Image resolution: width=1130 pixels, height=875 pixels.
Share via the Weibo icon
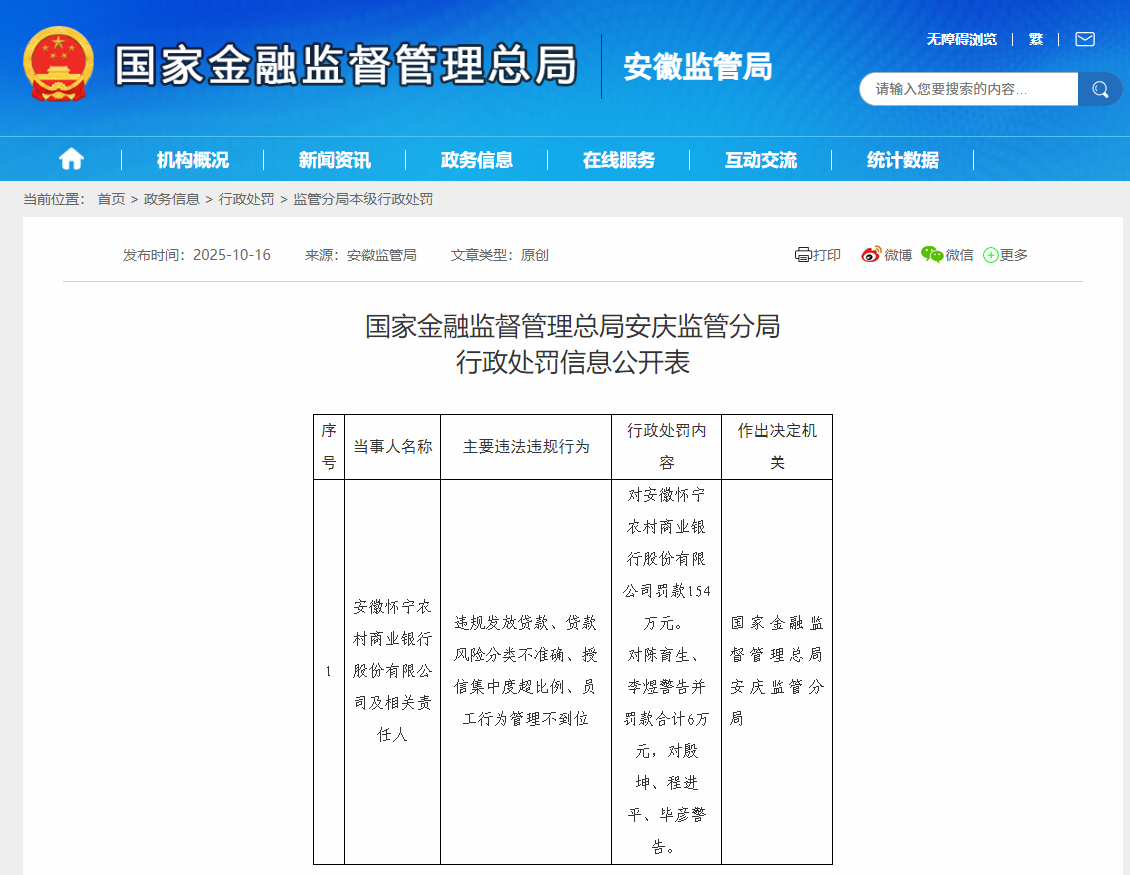click(871, 255)
